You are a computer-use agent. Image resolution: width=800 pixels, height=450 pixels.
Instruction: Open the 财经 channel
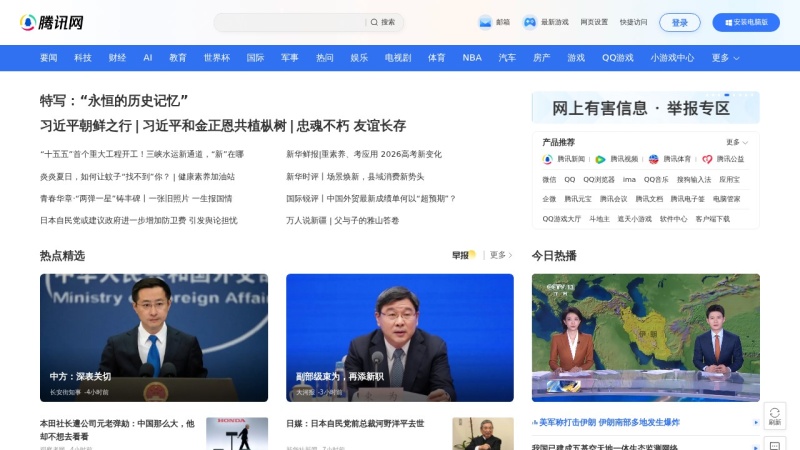117,58
